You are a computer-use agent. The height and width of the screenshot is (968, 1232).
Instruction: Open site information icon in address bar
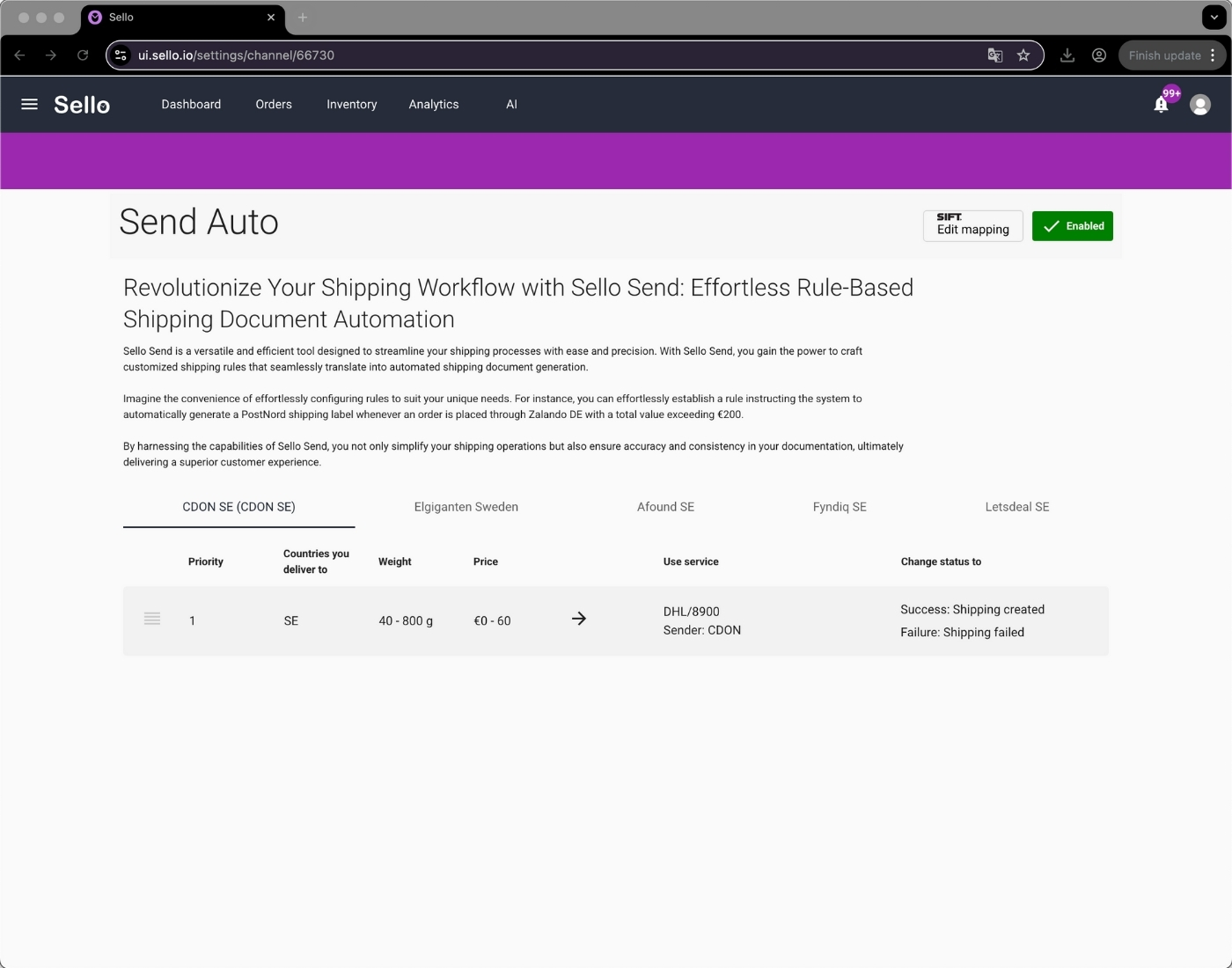[121, 55]
